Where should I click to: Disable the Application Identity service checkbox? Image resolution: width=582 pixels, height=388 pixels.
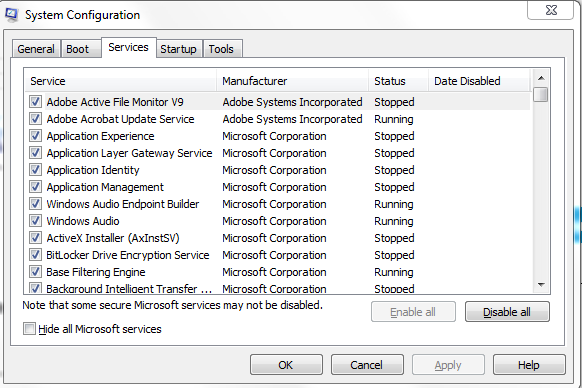(x=35, y=170)
